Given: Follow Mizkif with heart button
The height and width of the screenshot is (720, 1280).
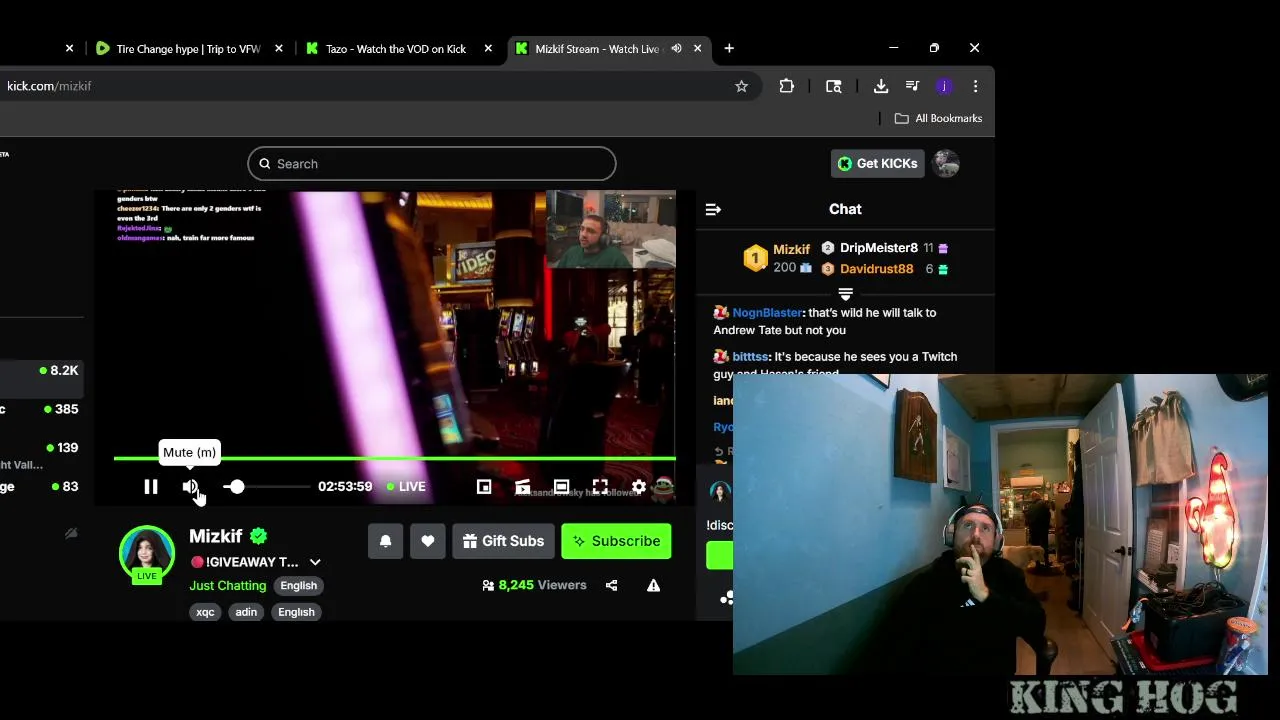Looking at the screenshot, I should 427,541.
